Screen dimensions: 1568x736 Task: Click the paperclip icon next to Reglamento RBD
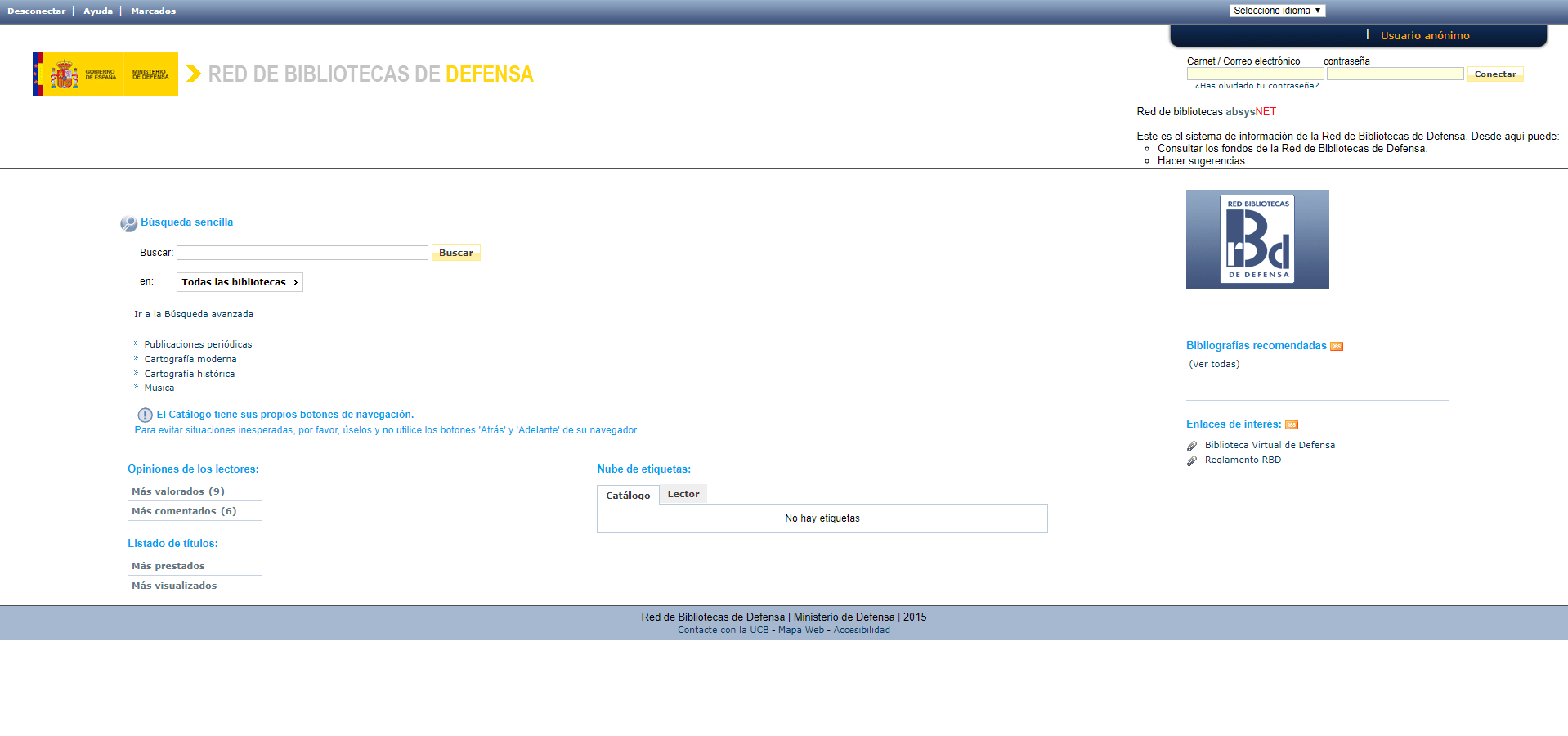click(x=1192, y=460)
